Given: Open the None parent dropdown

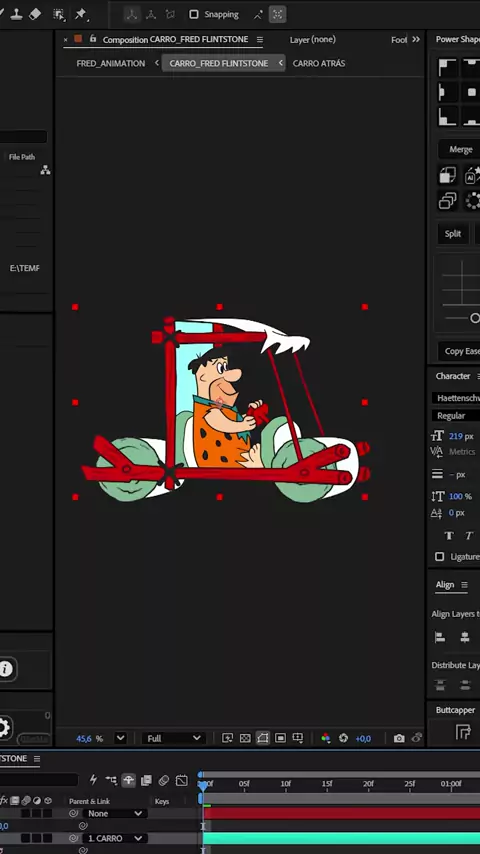Looking at the screenshot, I should (116, 813).
